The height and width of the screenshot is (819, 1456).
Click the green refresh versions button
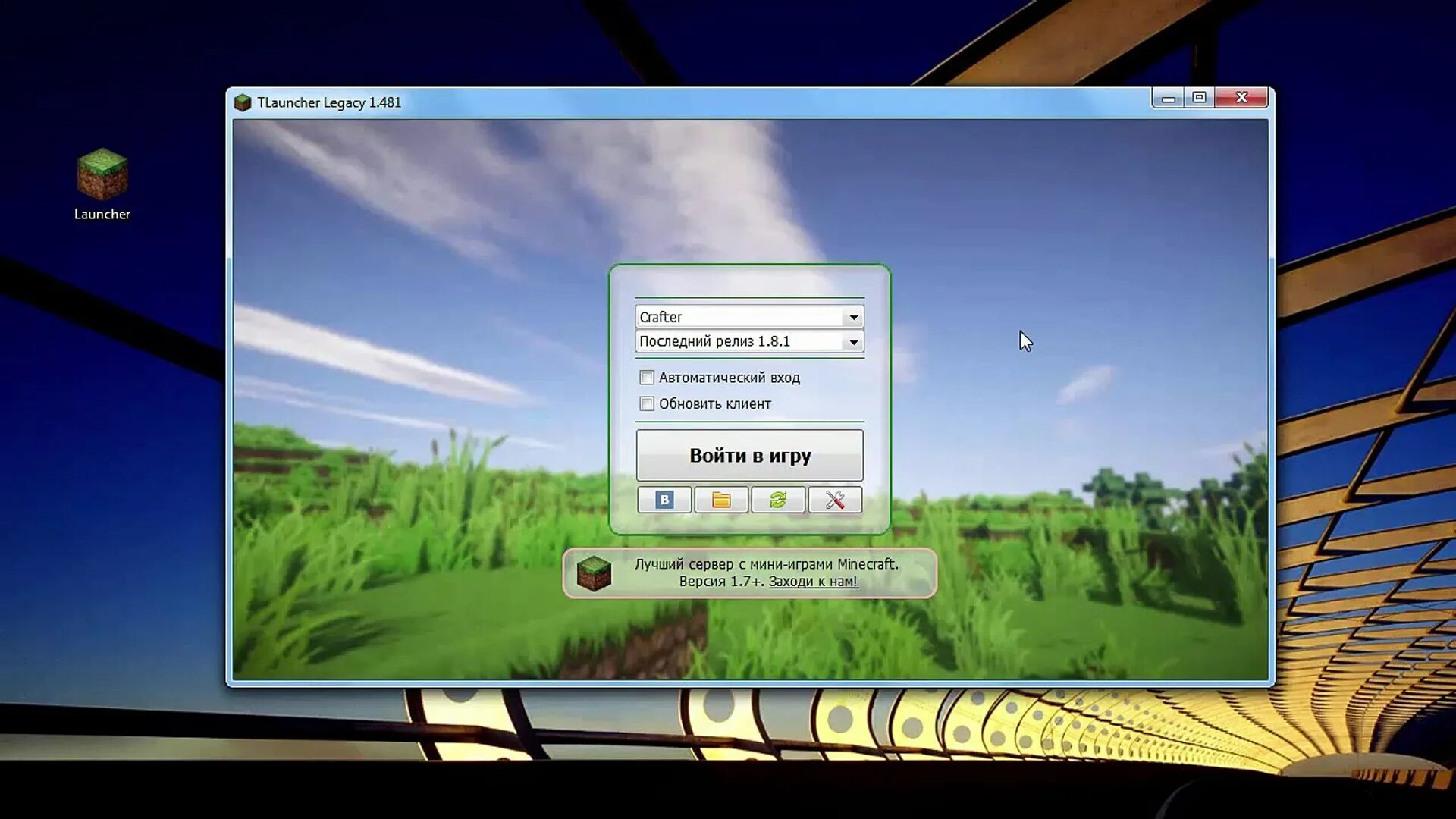click(778, 500)
